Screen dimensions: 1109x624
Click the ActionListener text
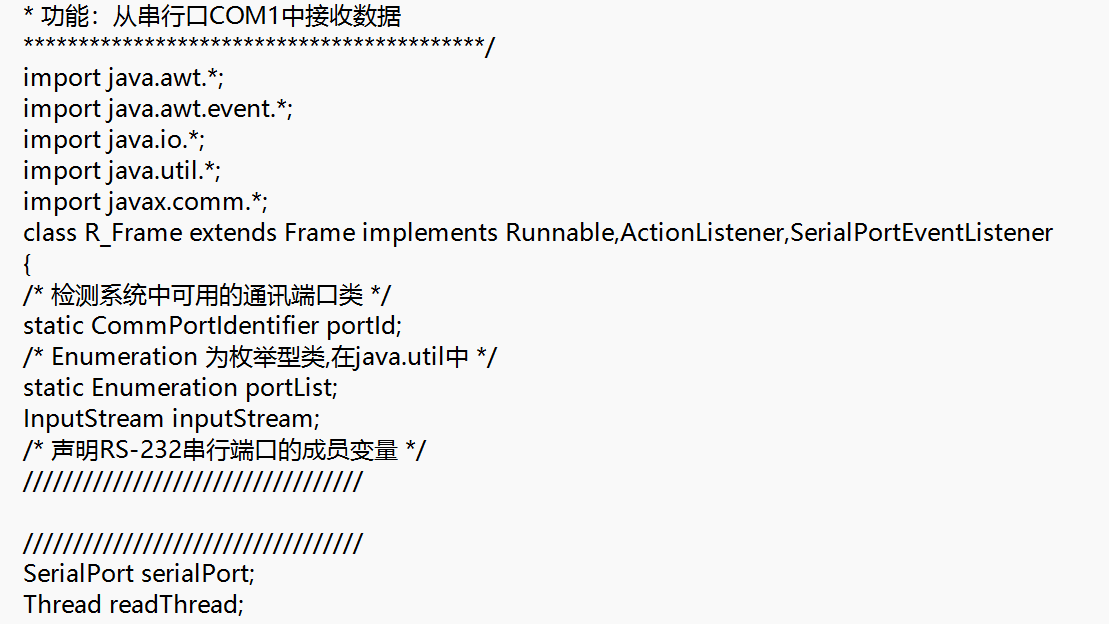click(x=702, y=233)
